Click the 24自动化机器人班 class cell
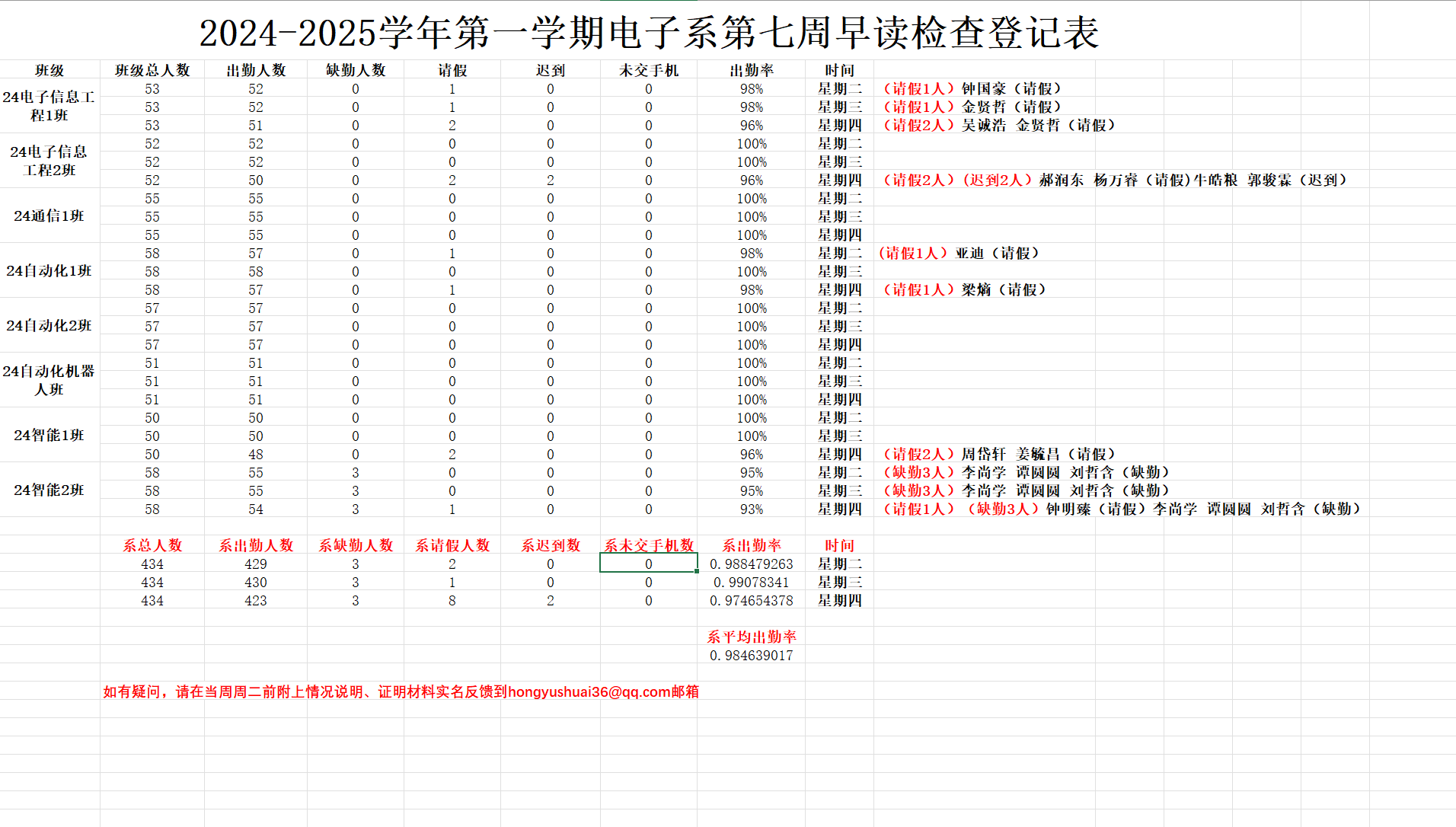The height and width of the screenshot is (827, 1456). click(x=49, y=381)
